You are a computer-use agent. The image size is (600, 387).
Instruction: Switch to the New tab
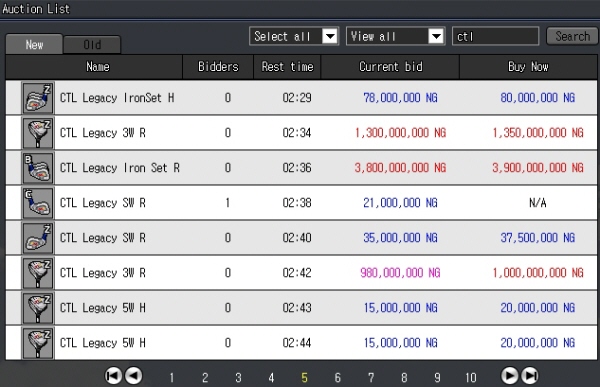click(x=34, y=44)
